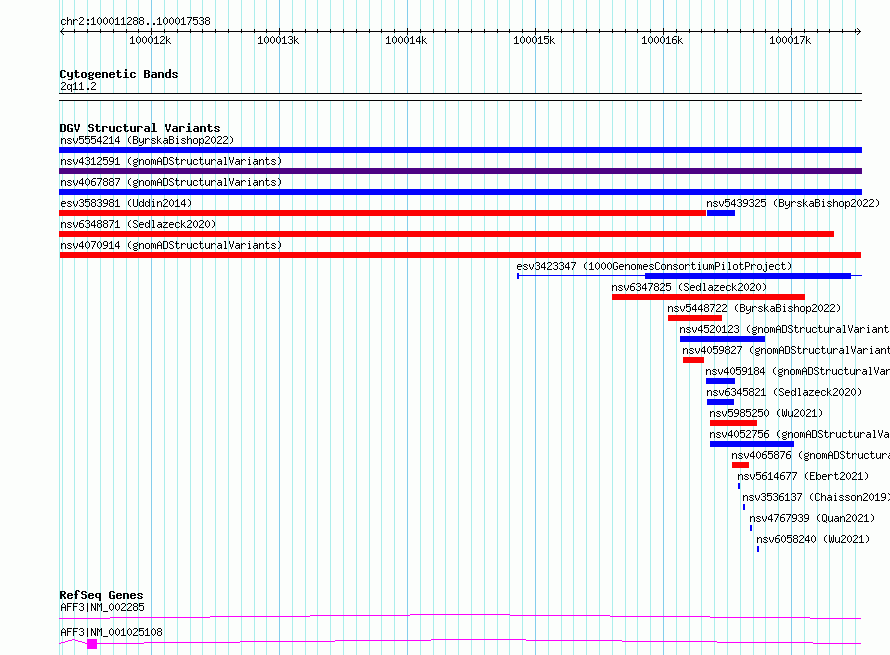
Task: Select the red nsv5448722 (ByrskaBishop2022) bar
Action: coord(695,318)
